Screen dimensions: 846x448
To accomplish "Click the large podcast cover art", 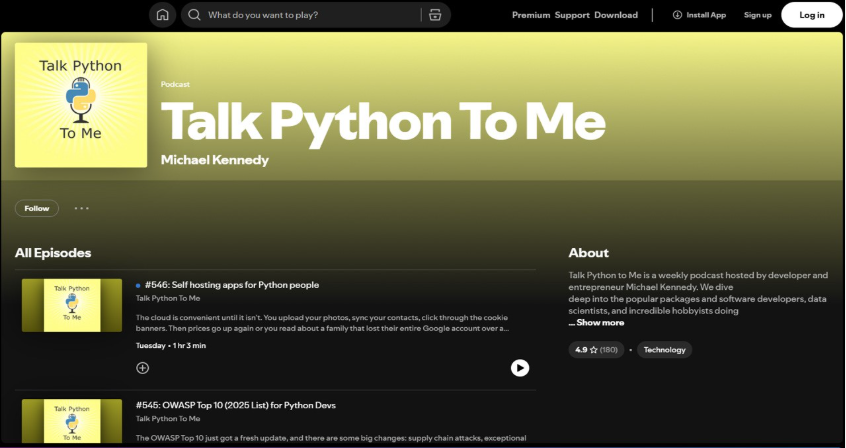I will (81, 105).
